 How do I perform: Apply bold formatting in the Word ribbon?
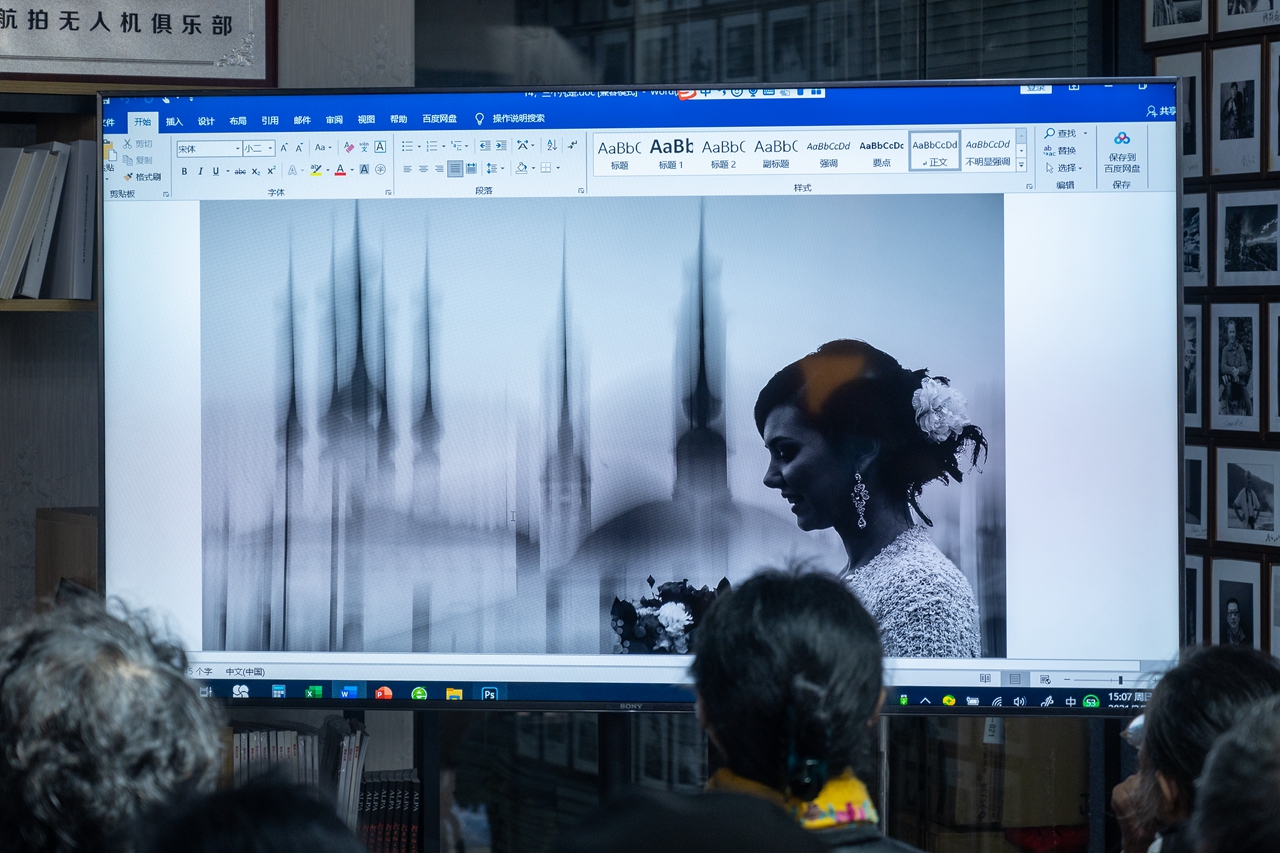pos(184,171)
